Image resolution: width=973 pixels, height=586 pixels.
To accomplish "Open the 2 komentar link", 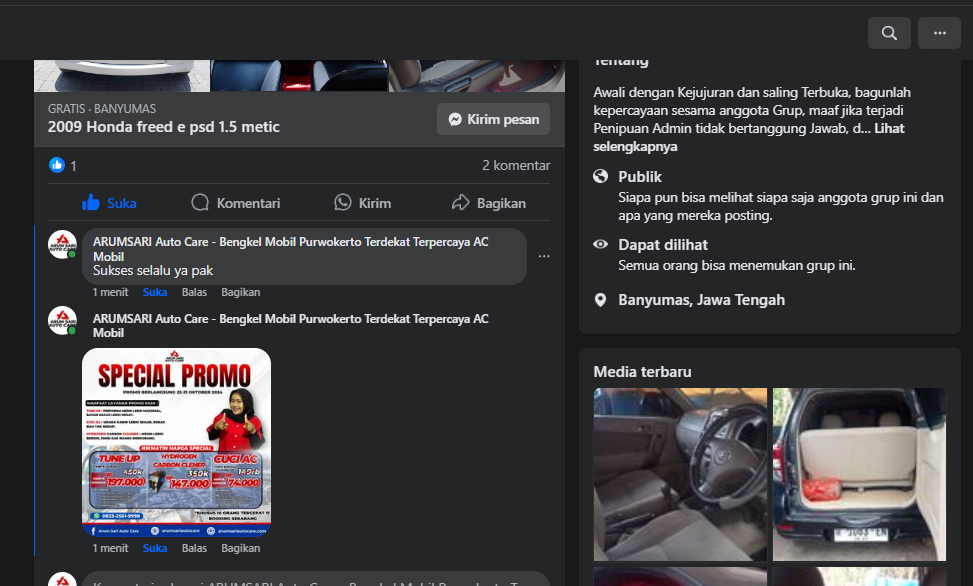I will pos(516,166).
